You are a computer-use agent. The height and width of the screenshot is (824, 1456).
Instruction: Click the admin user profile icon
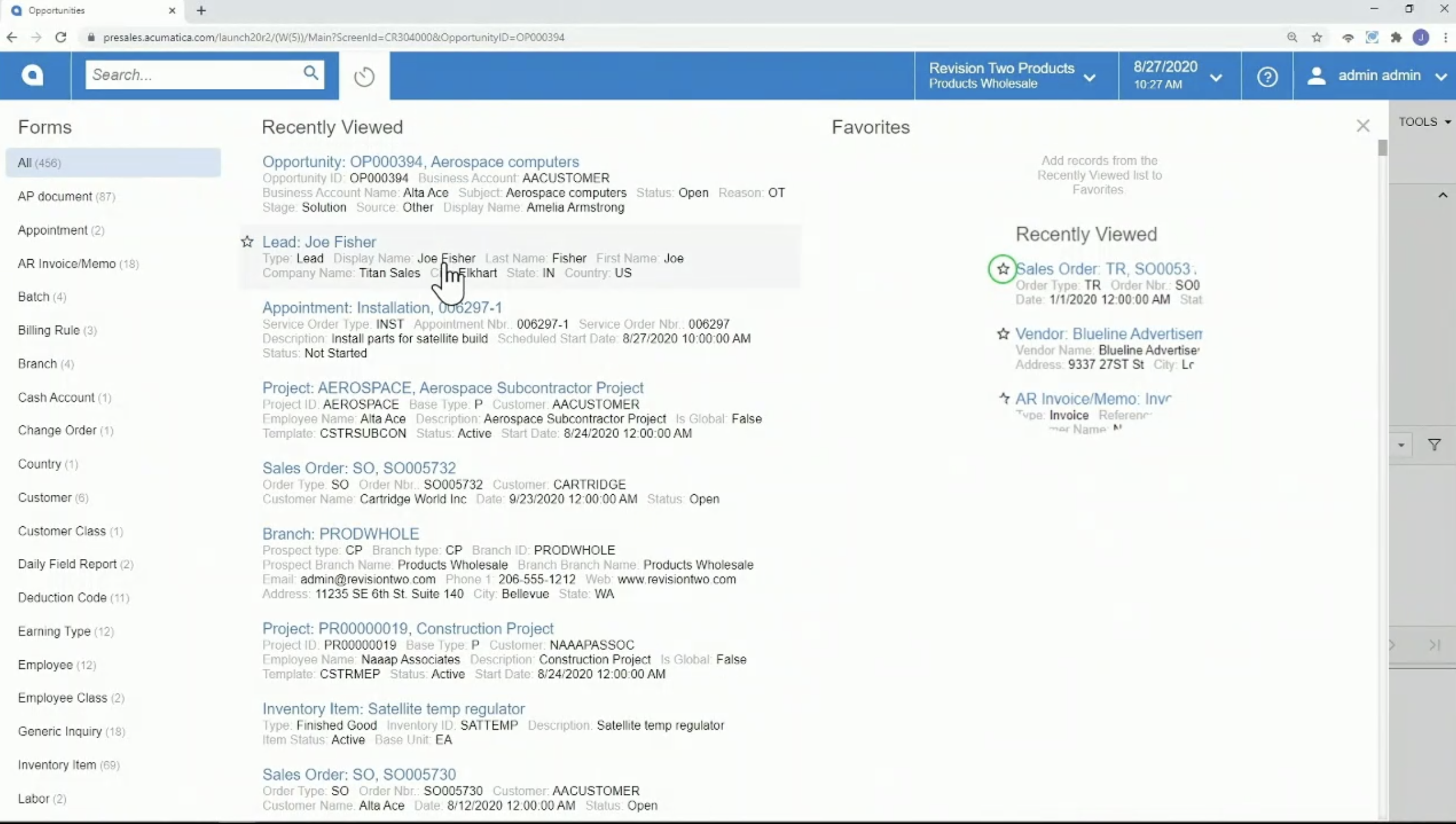(x=1316, y=76)
